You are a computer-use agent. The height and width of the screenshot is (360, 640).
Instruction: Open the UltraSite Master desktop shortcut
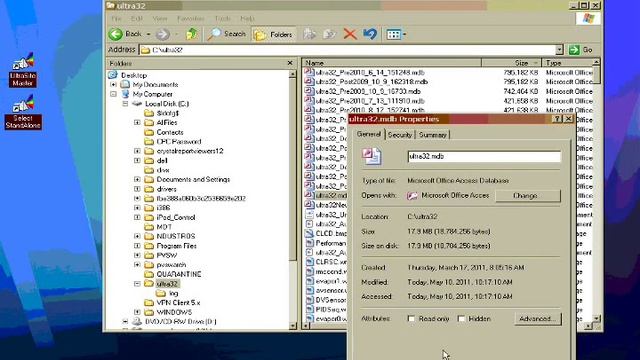click(23, 70)
